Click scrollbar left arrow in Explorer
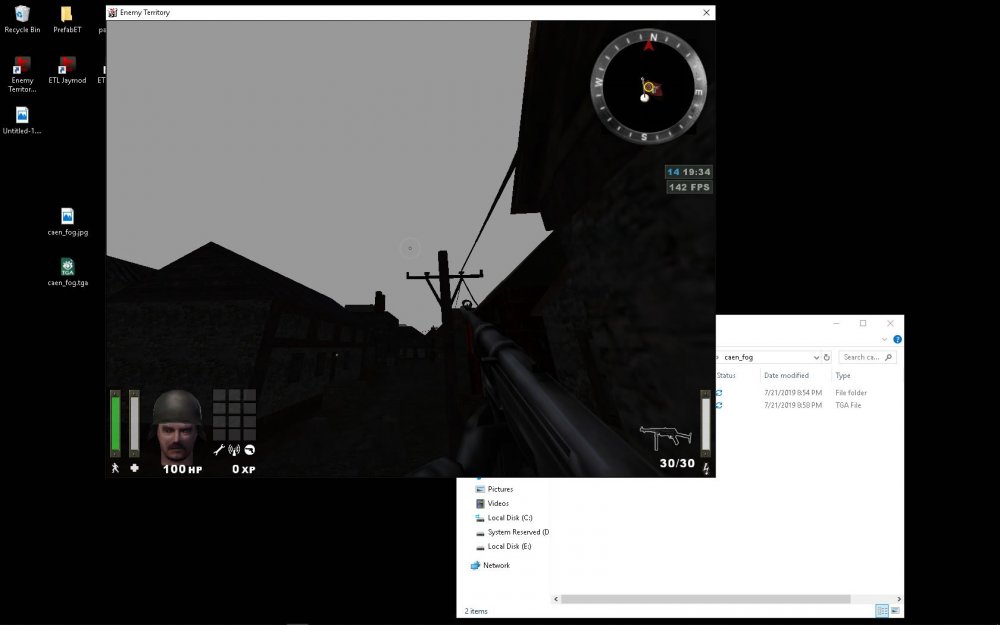This screenshot has width=1000, height=625. (556, 599)
